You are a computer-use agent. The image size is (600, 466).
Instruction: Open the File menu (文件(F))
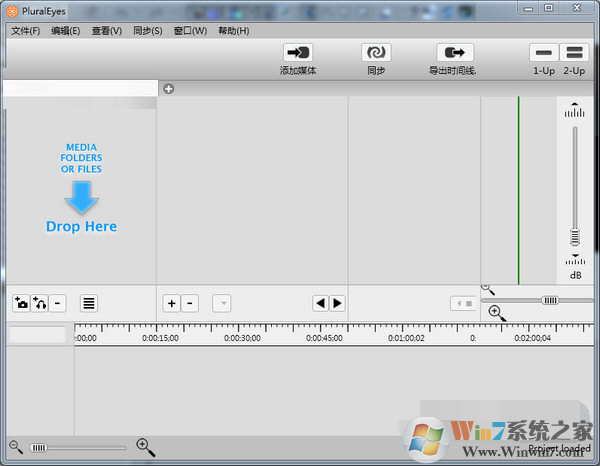point(26,31)
